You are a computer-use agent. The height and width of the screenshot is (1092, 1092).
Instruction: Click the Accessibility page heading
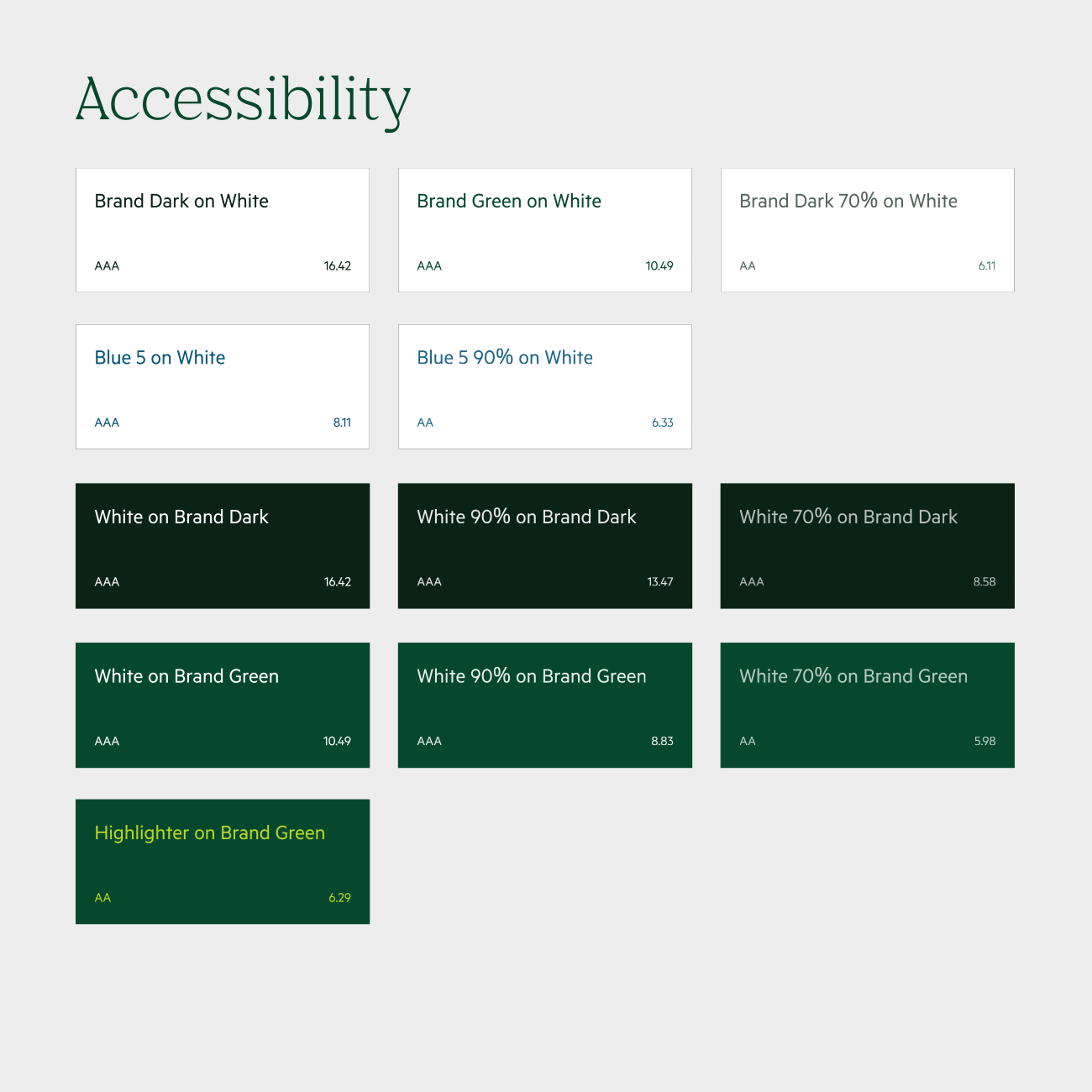coord(243,98)
